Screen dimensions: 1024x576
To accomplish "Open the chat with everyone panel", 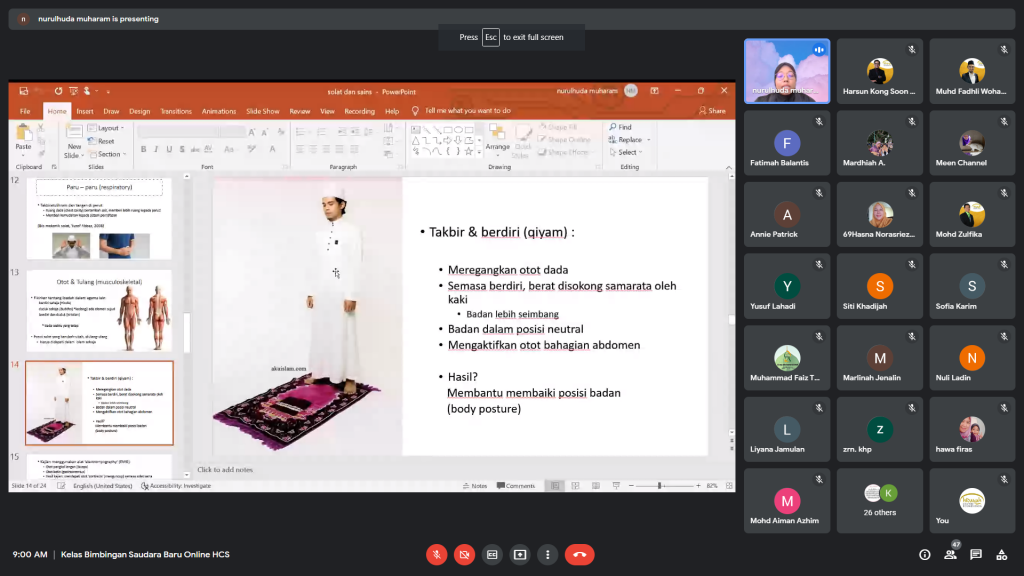I will point(976,554).
